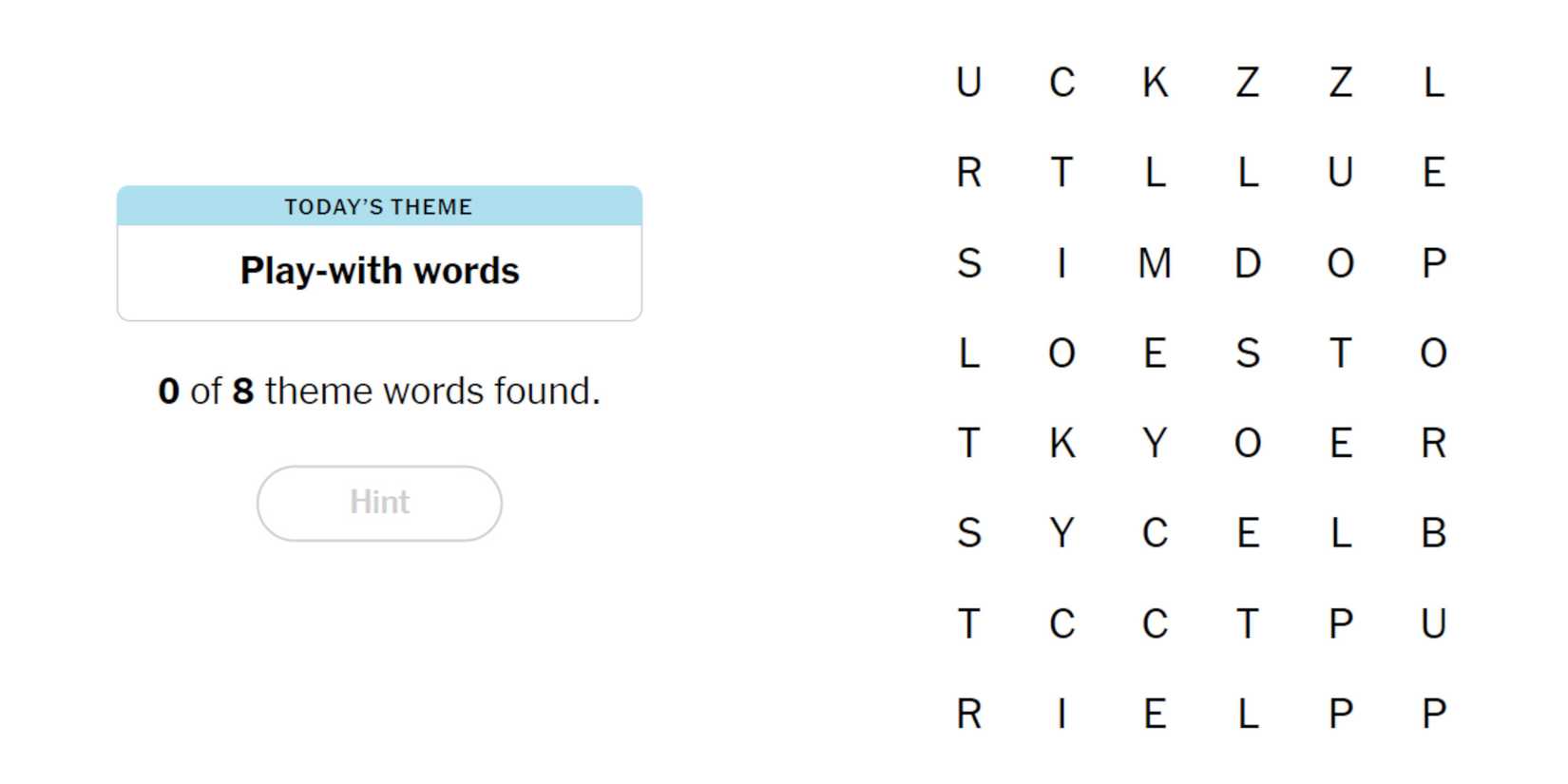The width and height of the screenshot is (1568, 784).
Task: Pick the bottom-left corner letter R
Action: [968, 714]
